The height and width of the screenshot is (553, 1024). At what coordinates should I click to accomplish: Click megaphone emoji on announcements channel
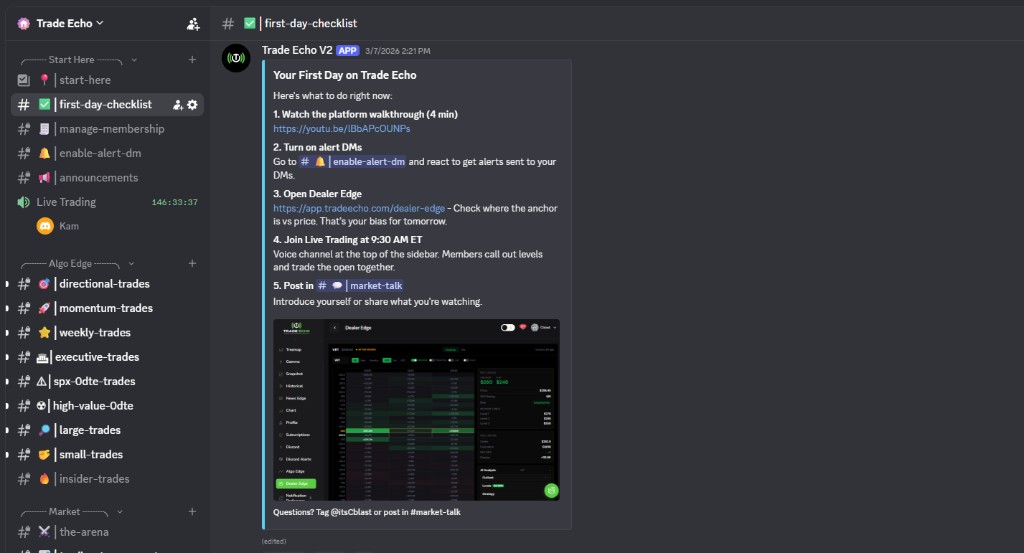pos(44,178)
